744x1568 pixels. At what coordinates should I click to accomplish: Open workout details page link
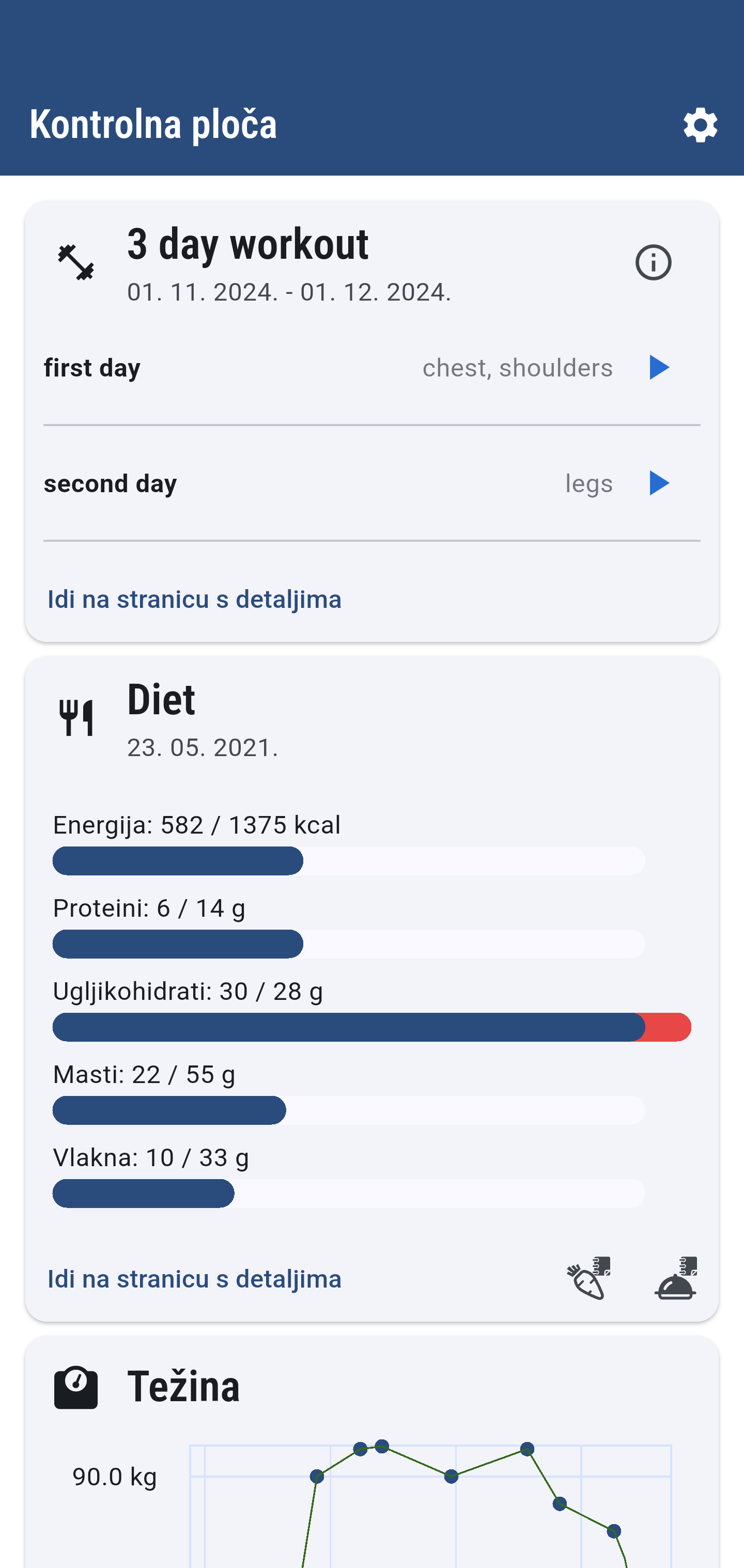coord(194,600)
